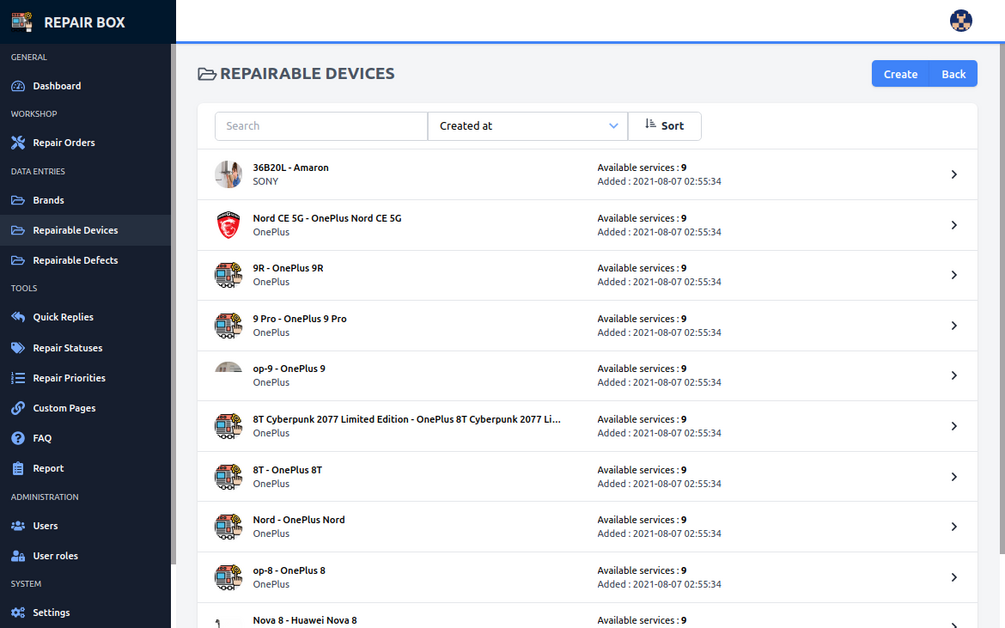Click the Repair Box logo icon

21,22
